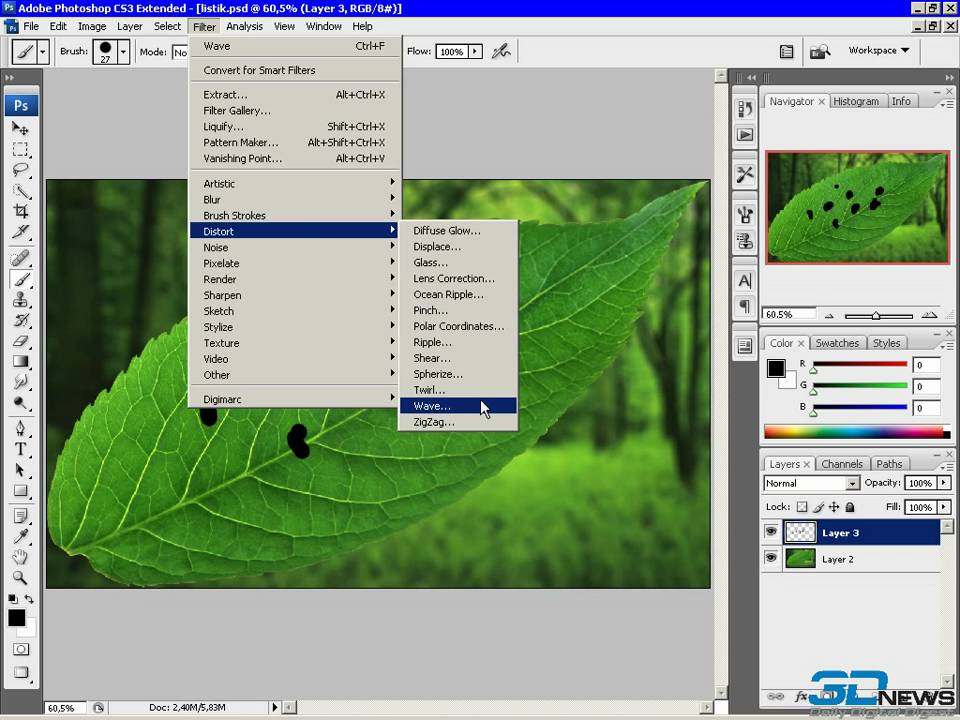Image resolution: width=960 pixels, height=720 pixels.
Task: Select the Gradient tool
Action: click(x=20, y=361)
